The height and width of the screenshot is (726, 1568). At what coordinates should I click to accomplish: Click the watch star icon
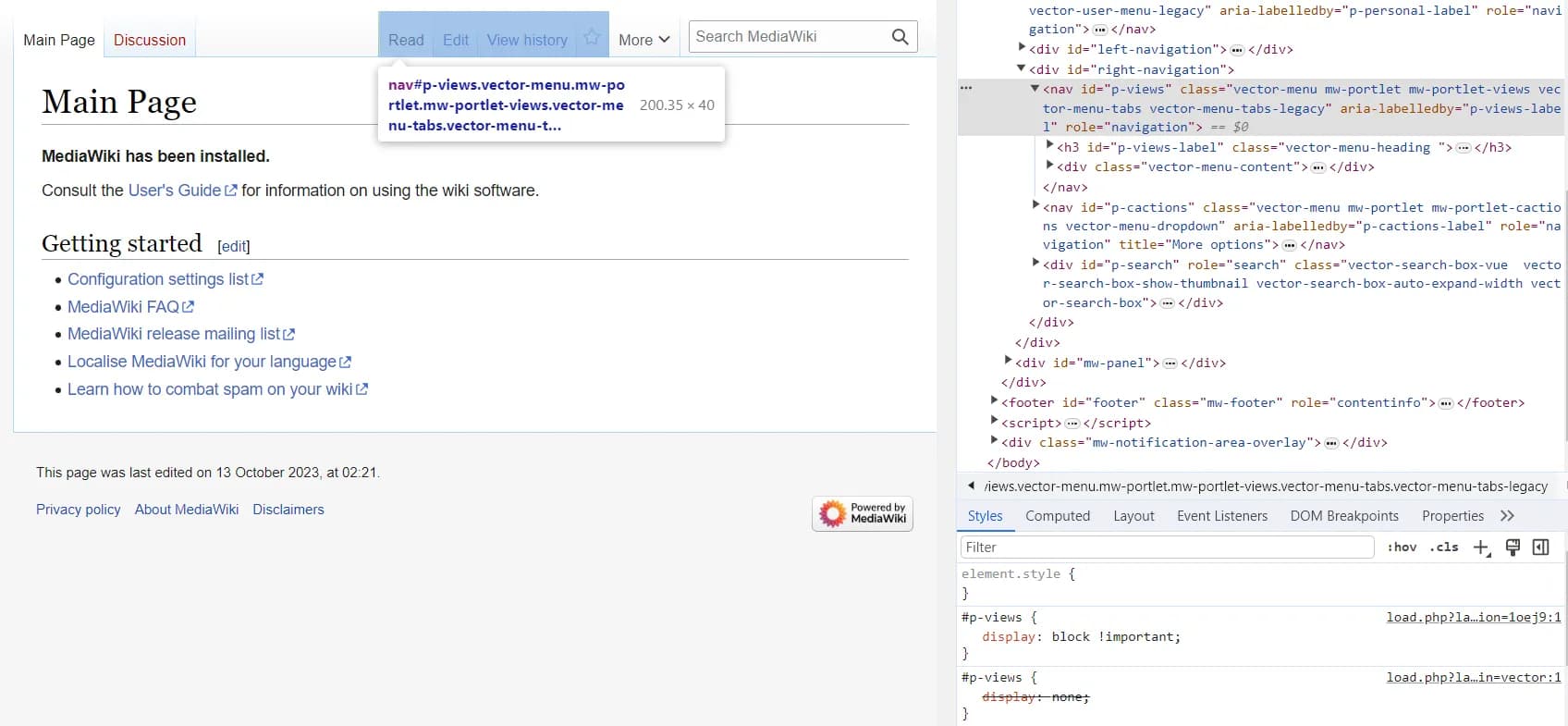592,37
